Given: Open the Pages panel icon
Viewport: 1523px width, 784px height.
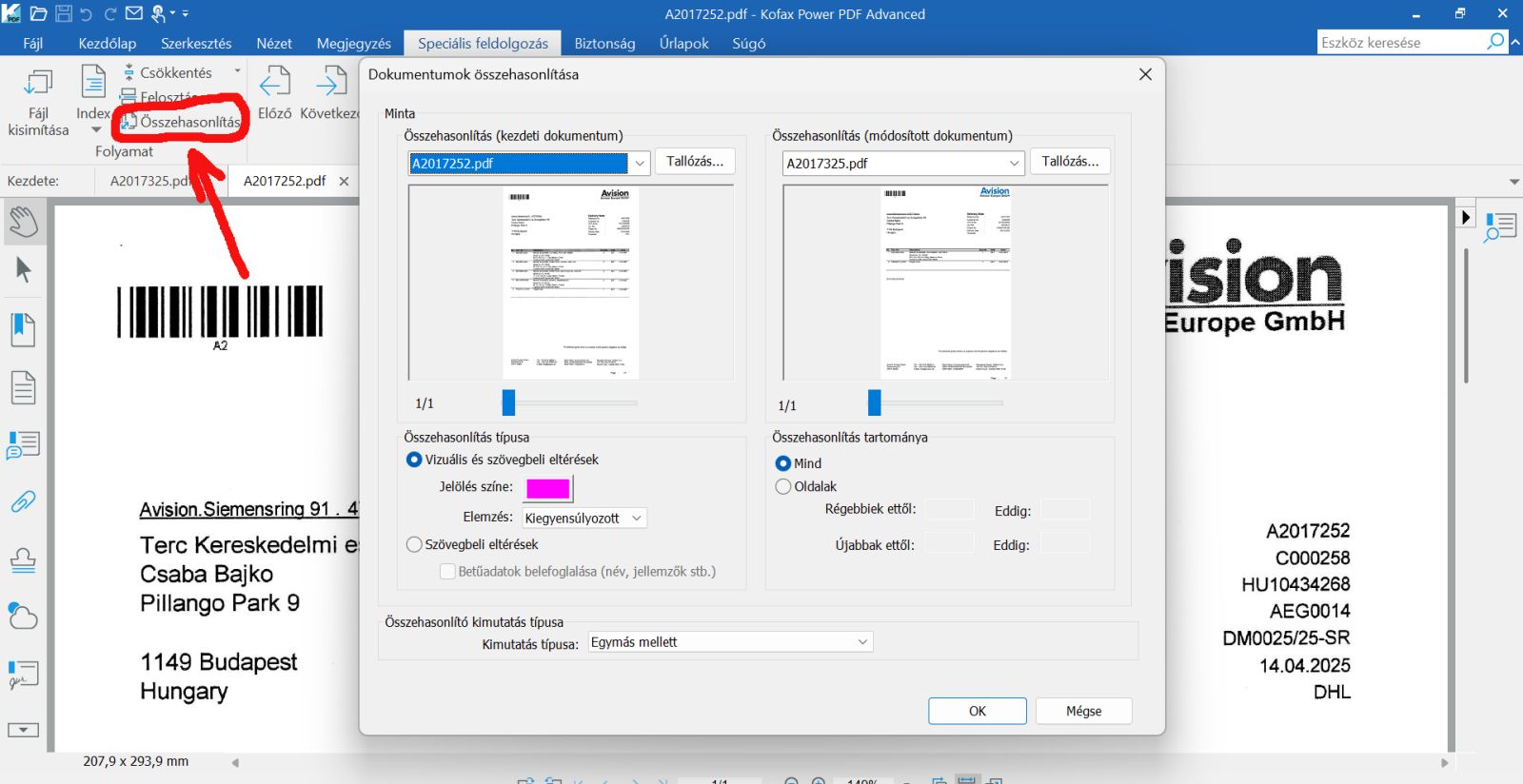Looking at the screenshot, I should (x=24, y=387).
